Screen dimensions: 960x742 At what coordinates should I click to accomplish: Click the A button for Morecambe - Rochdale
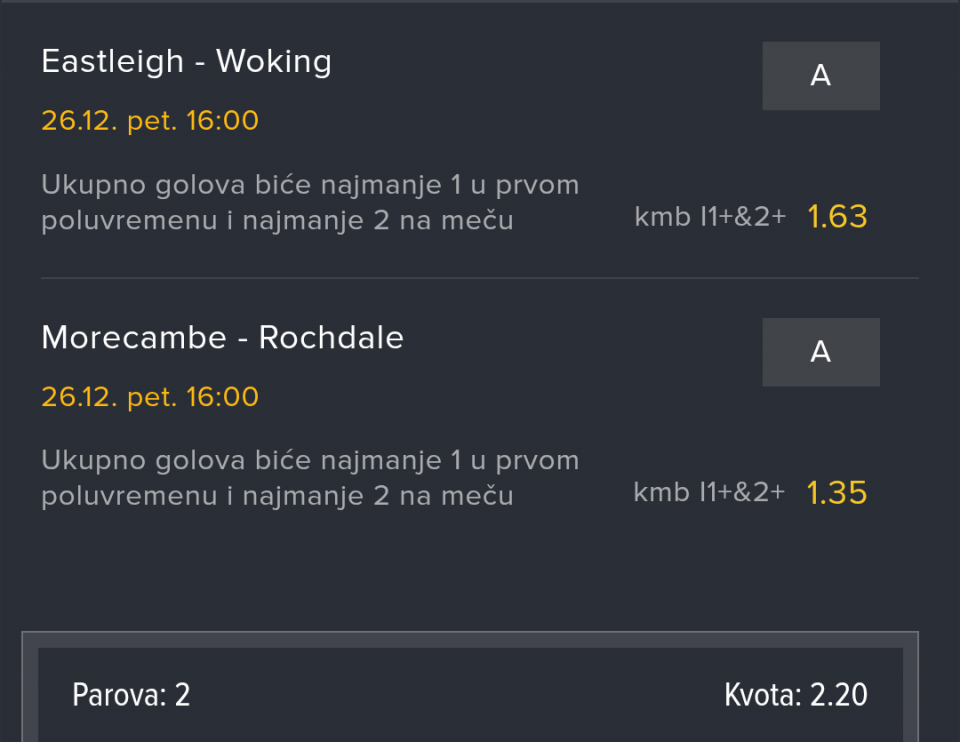pyautogui.click(x=820, y=352)
